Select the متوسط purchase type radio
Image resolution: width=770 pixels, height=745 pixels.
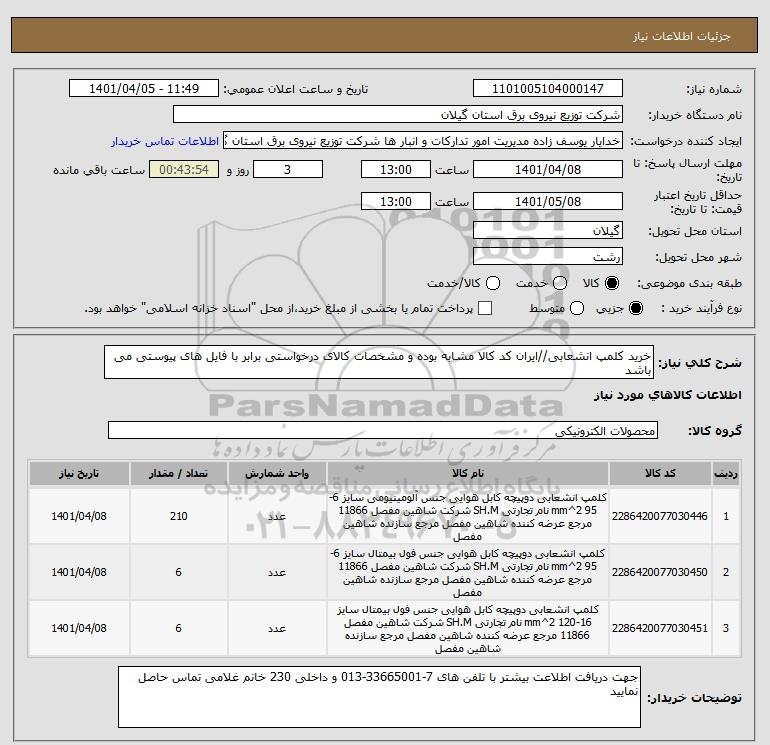(577, 308)
